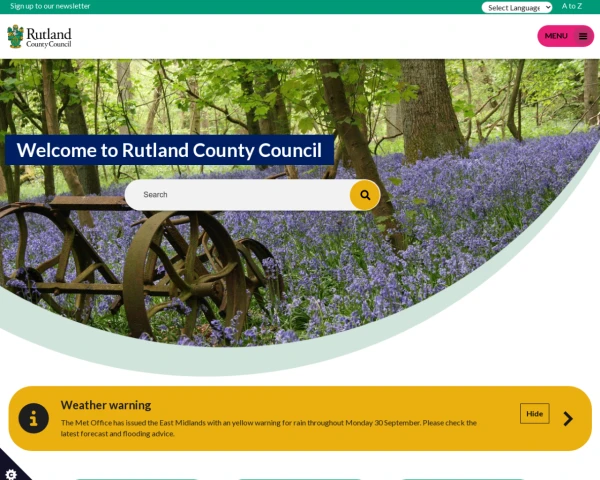Click the Met Office rain warning text
600x480 pixels.
(269, 428)
